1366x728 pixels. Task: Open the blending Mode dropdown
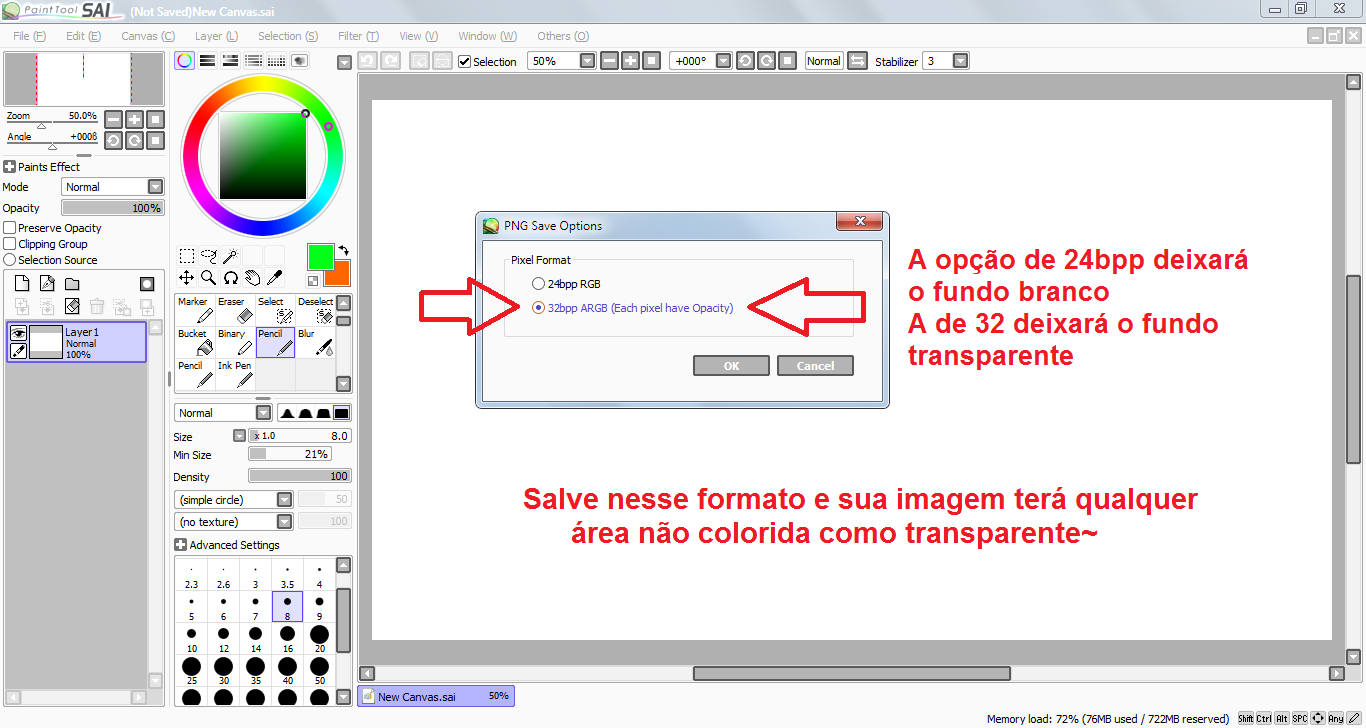[113, 187]
